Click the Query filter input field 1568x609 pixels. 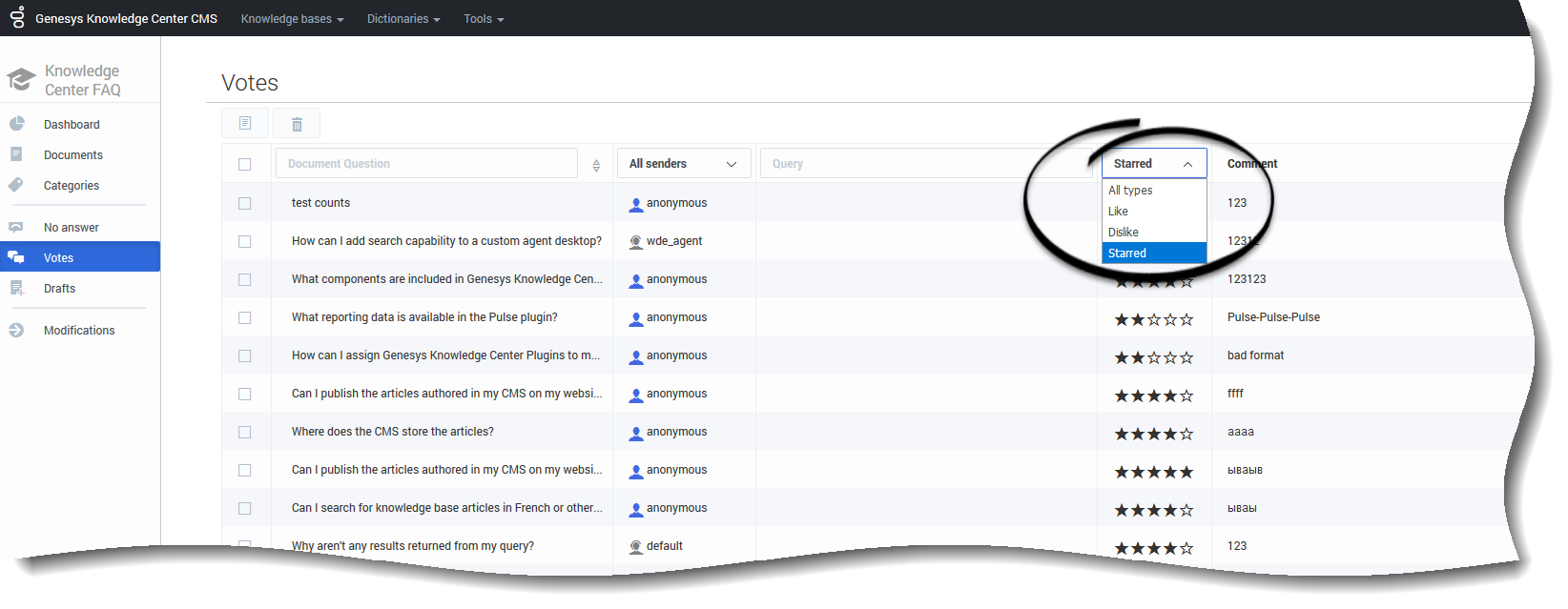click(925, 164)
